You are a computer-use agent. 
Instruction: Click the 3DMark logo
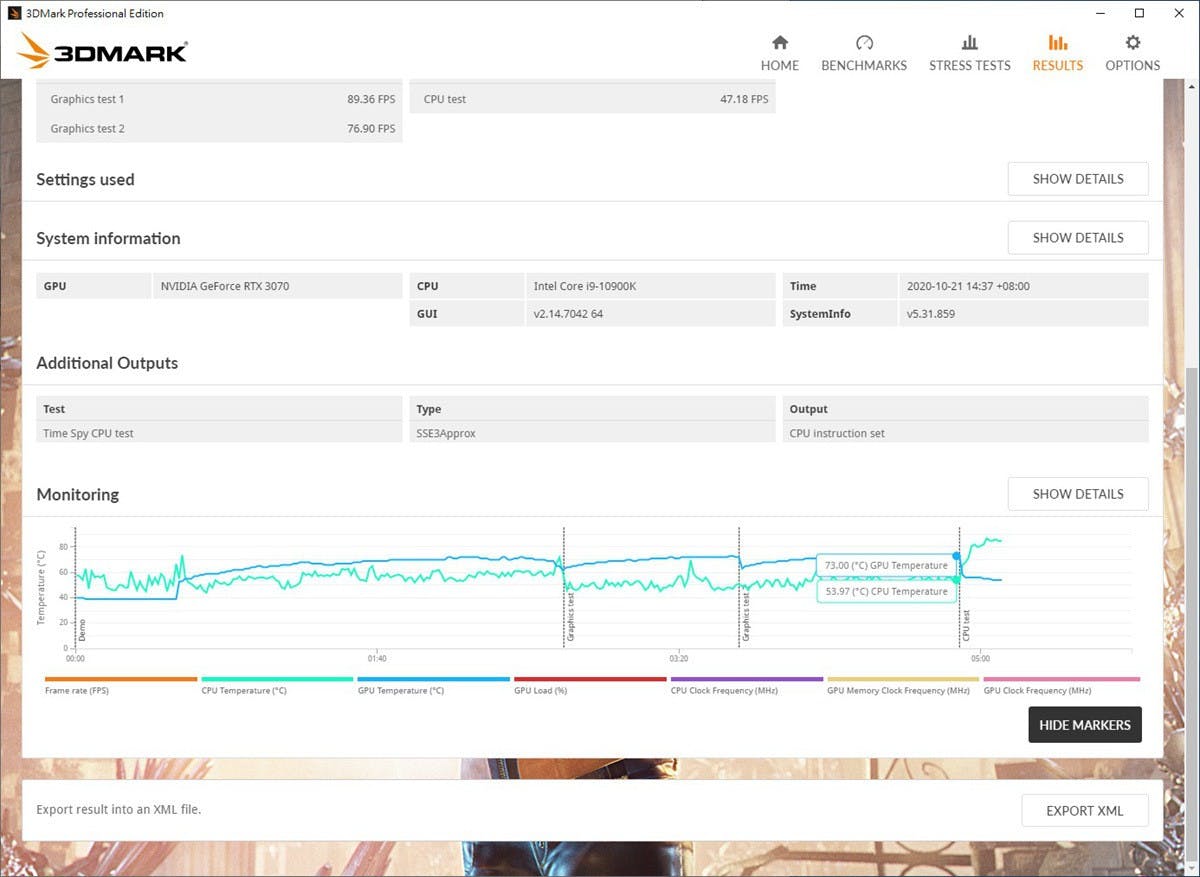102,52
